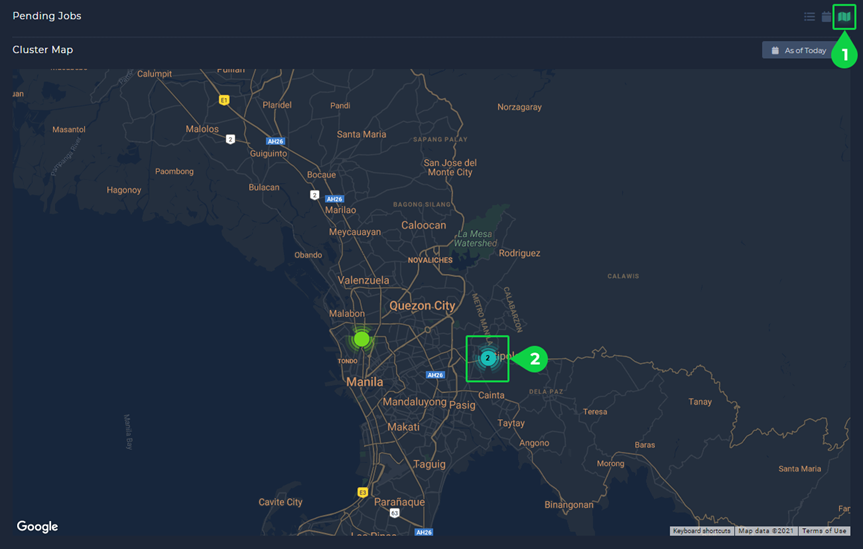863x549 pixels.
Task: Open Keyboard shortcuts on the map
Action: 701,531
